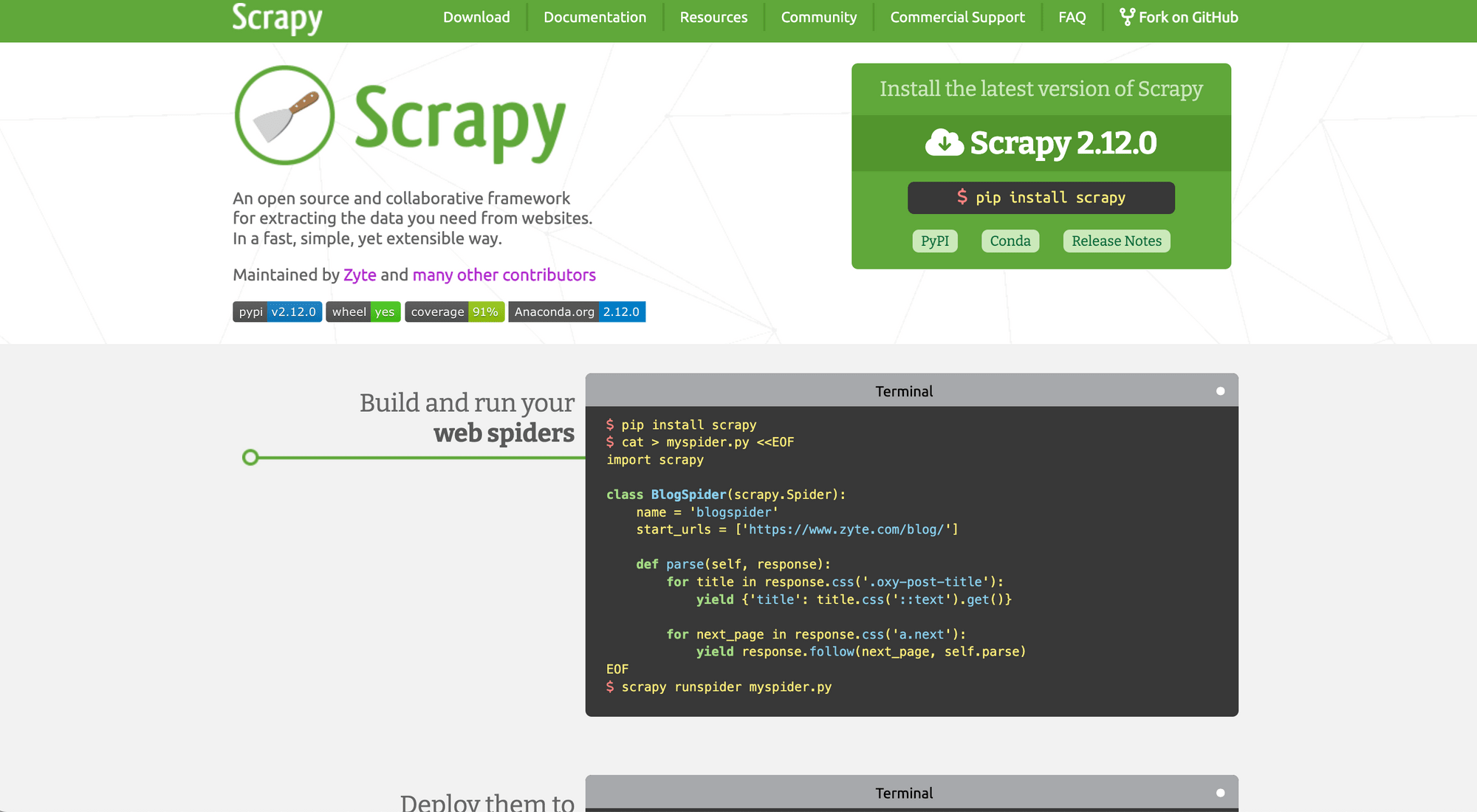The height and width of the screenshot is (812, 1477).
Task: Click 'cat > myspider.py <<EOF' command
Action: (700, 442)
